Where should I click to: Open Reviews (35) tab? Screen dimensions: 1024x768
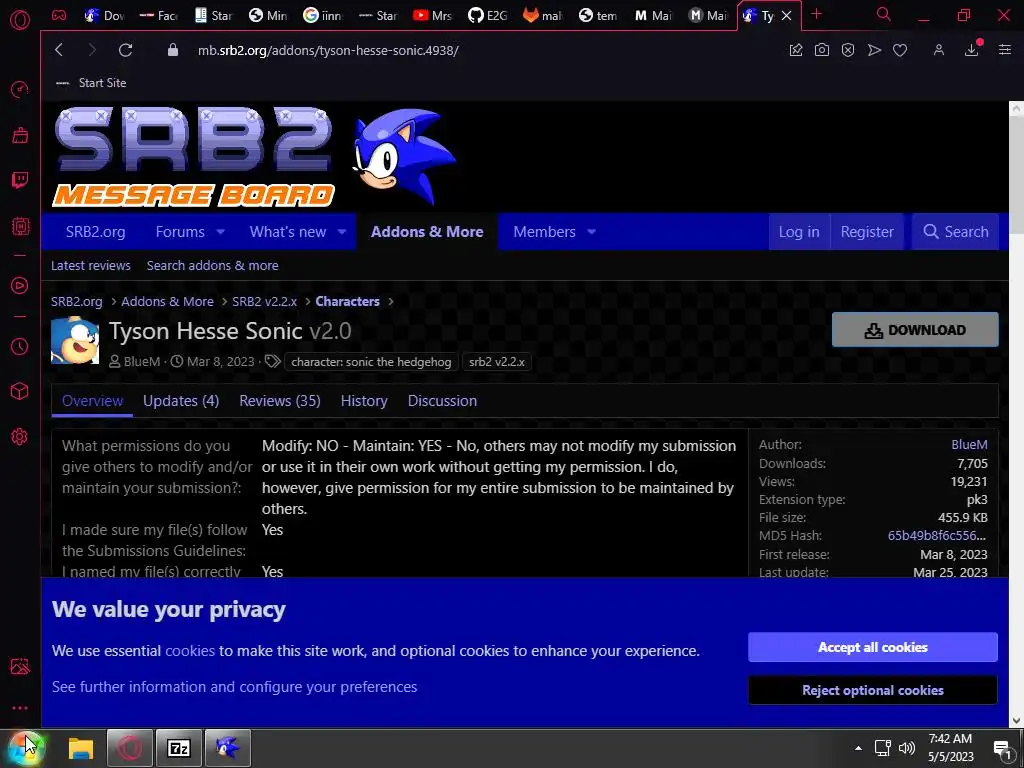(x=280, y=401)
